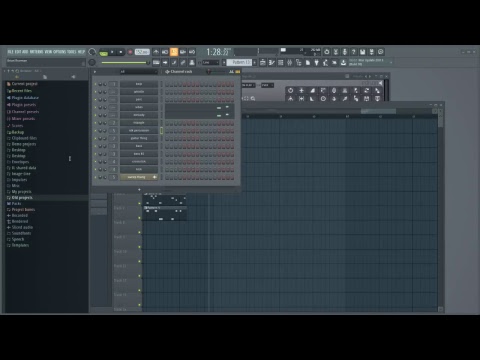The height and width of the screenshot is (360, 480).
Task: Open the snap Line dropdown
Action: 211,62
